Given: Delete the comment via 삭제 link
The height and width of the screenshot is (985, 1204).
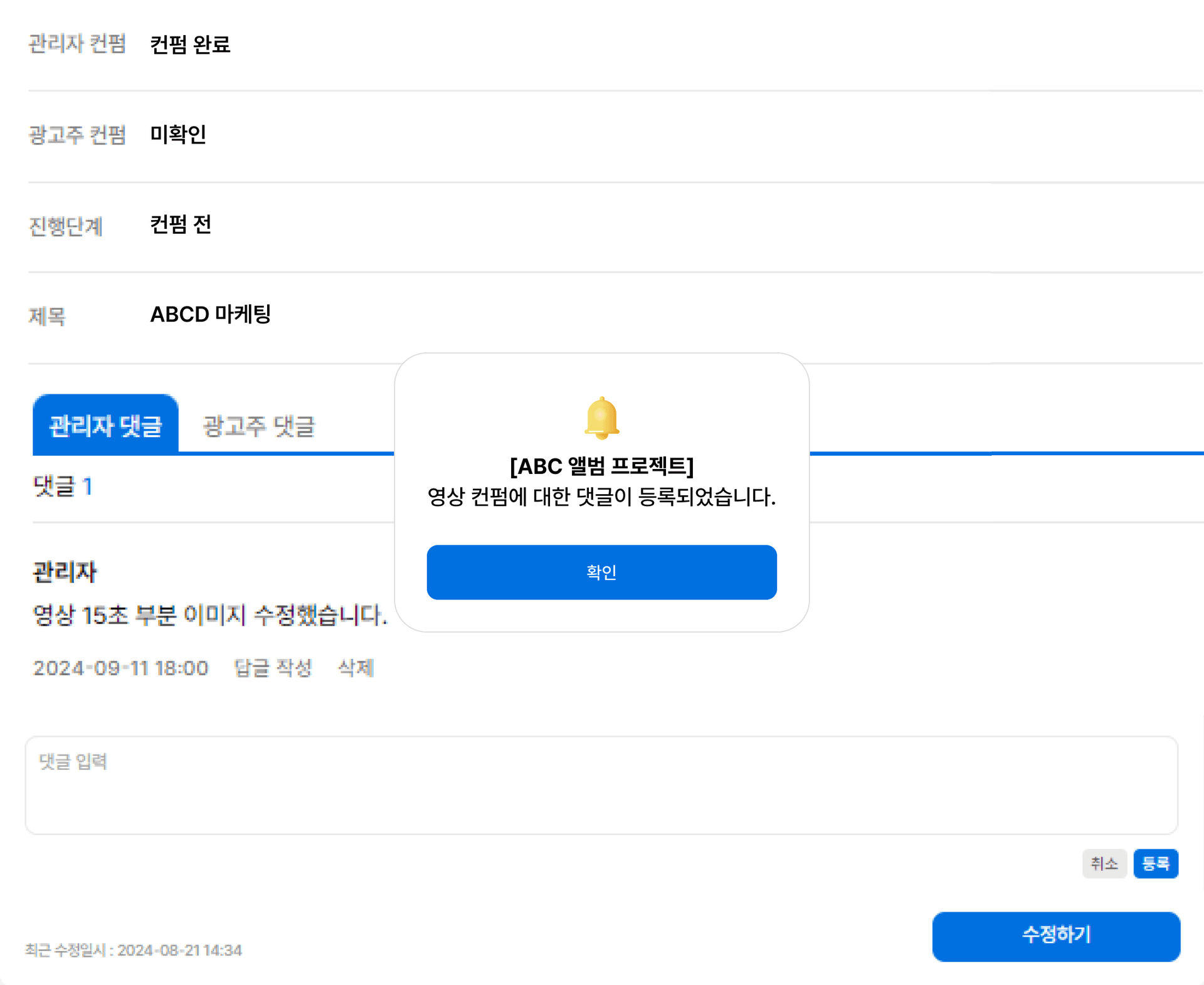Looking at the screenshot, I should pos(356,668).
